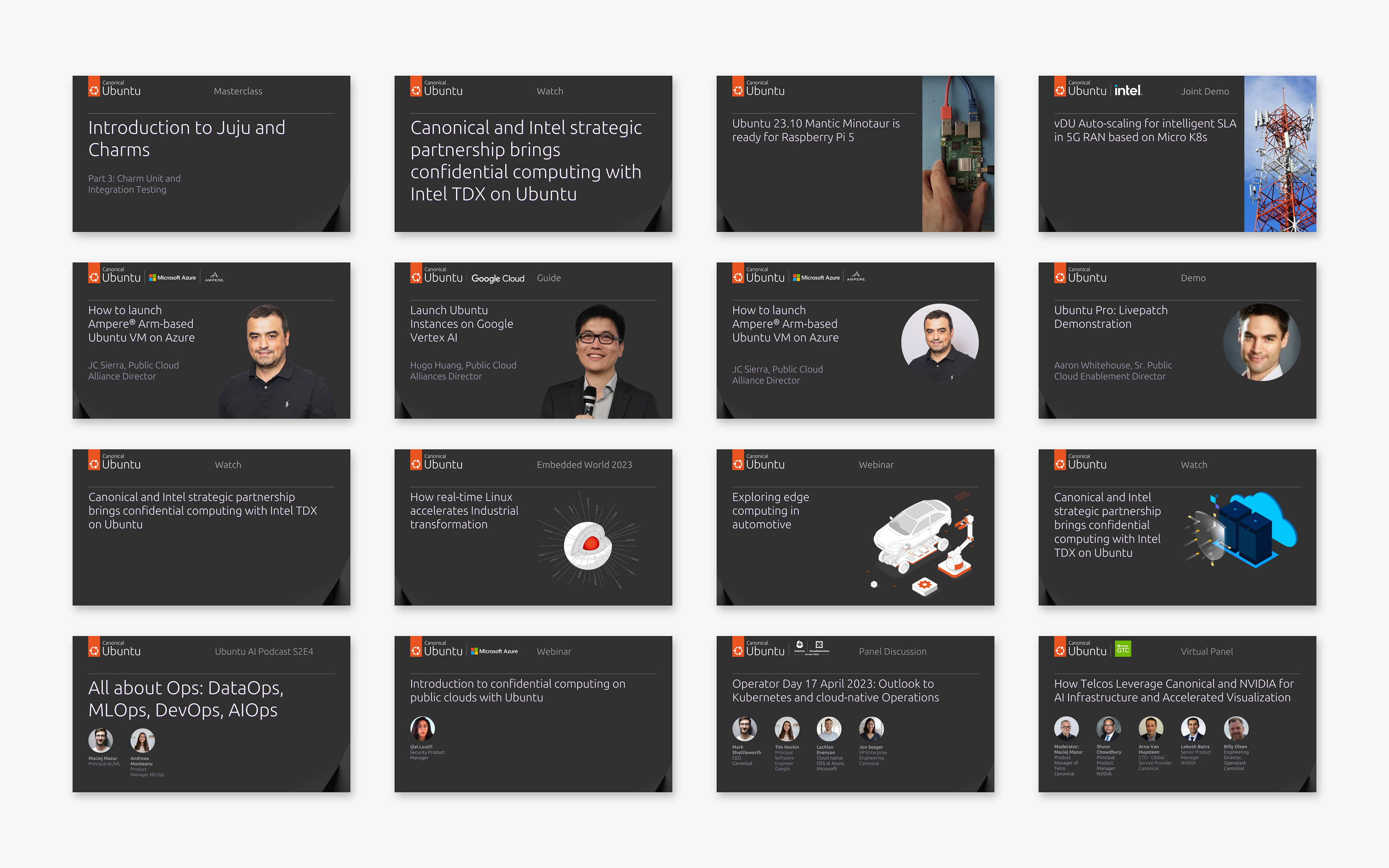Open the 'Introduction to Juju and Charms' title
The width and height of the screenshot is (1389, 868).
click(x=187, y=139)
